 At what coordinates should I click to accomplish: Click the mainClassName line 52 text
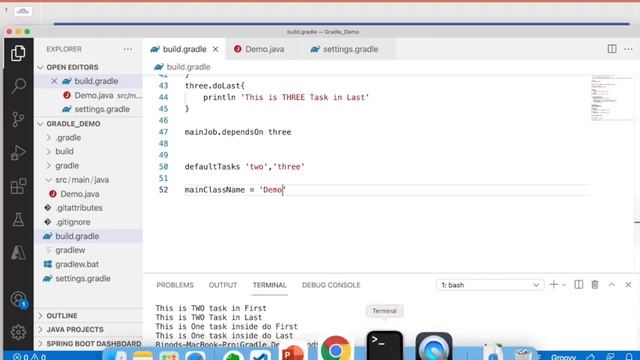click(x=235, y=190)
